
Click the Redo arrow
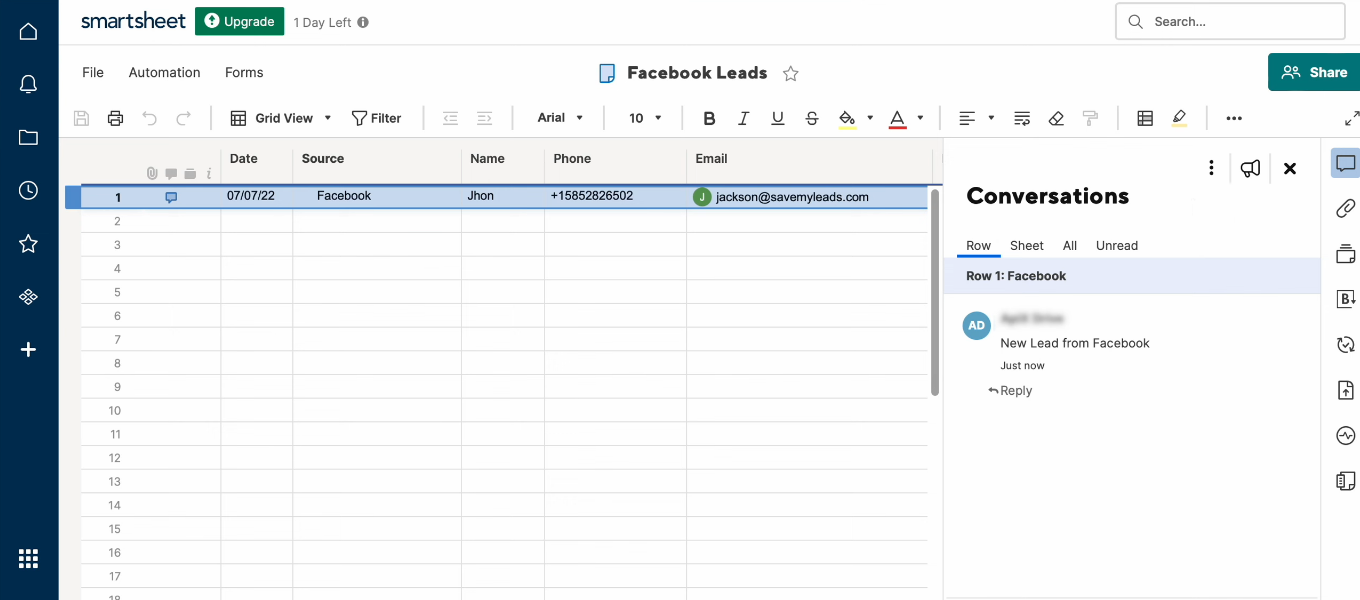point(183,118)
